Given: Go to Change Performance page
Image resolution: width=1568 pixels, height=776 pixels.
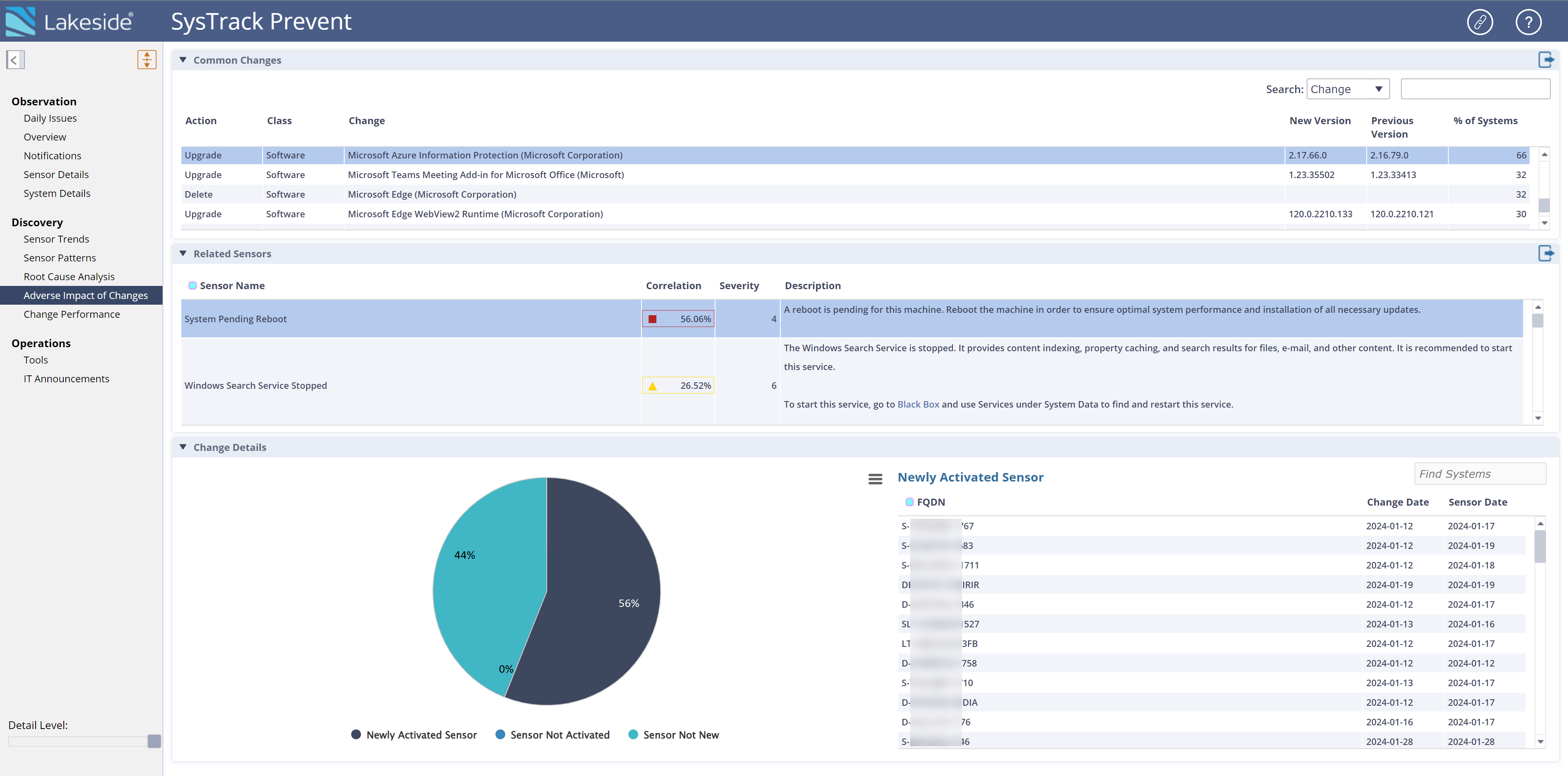Looking at the screenshot, I should point(72,314).
